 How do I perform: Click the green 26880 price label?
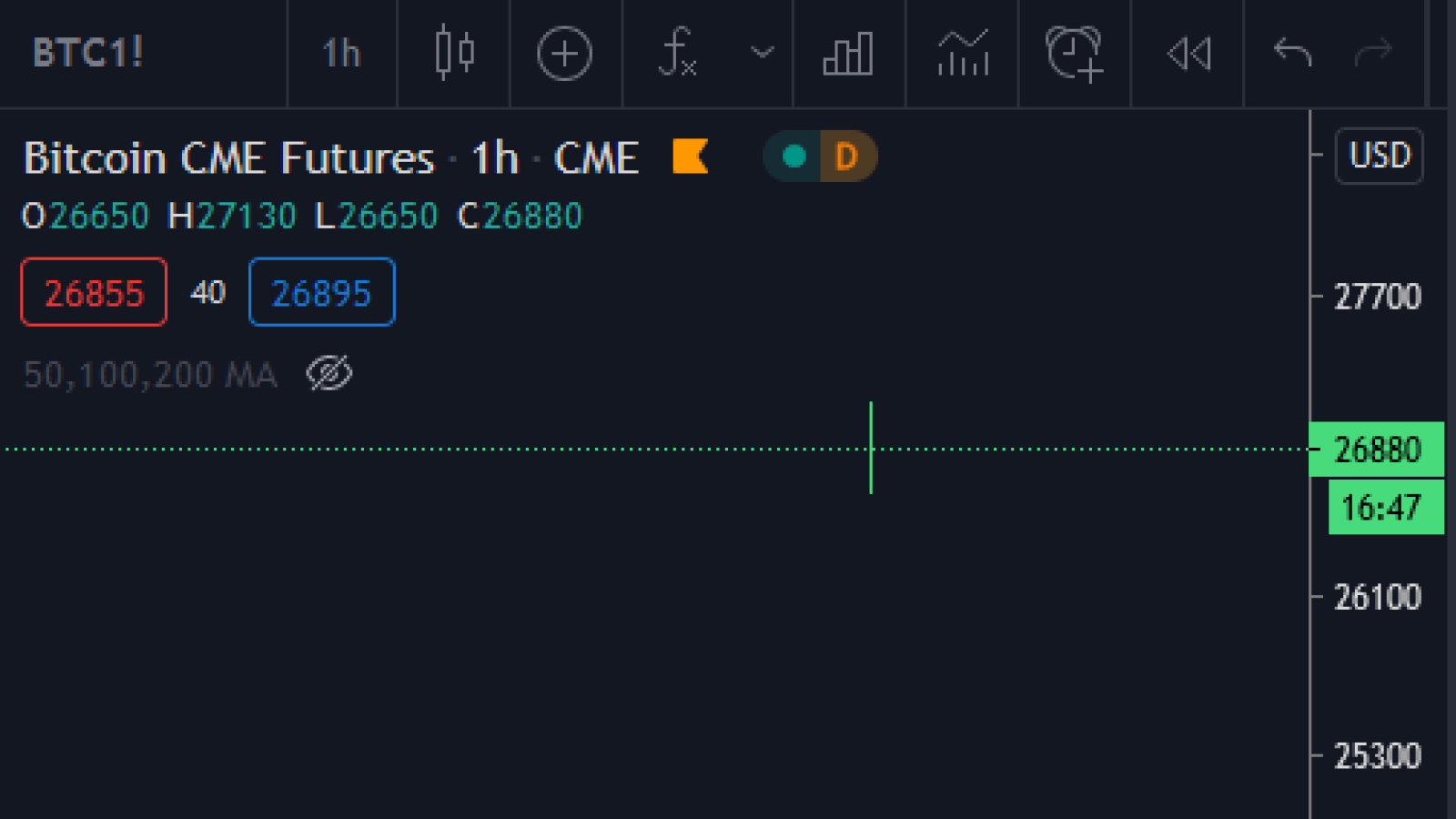[x=1377, y=450]
